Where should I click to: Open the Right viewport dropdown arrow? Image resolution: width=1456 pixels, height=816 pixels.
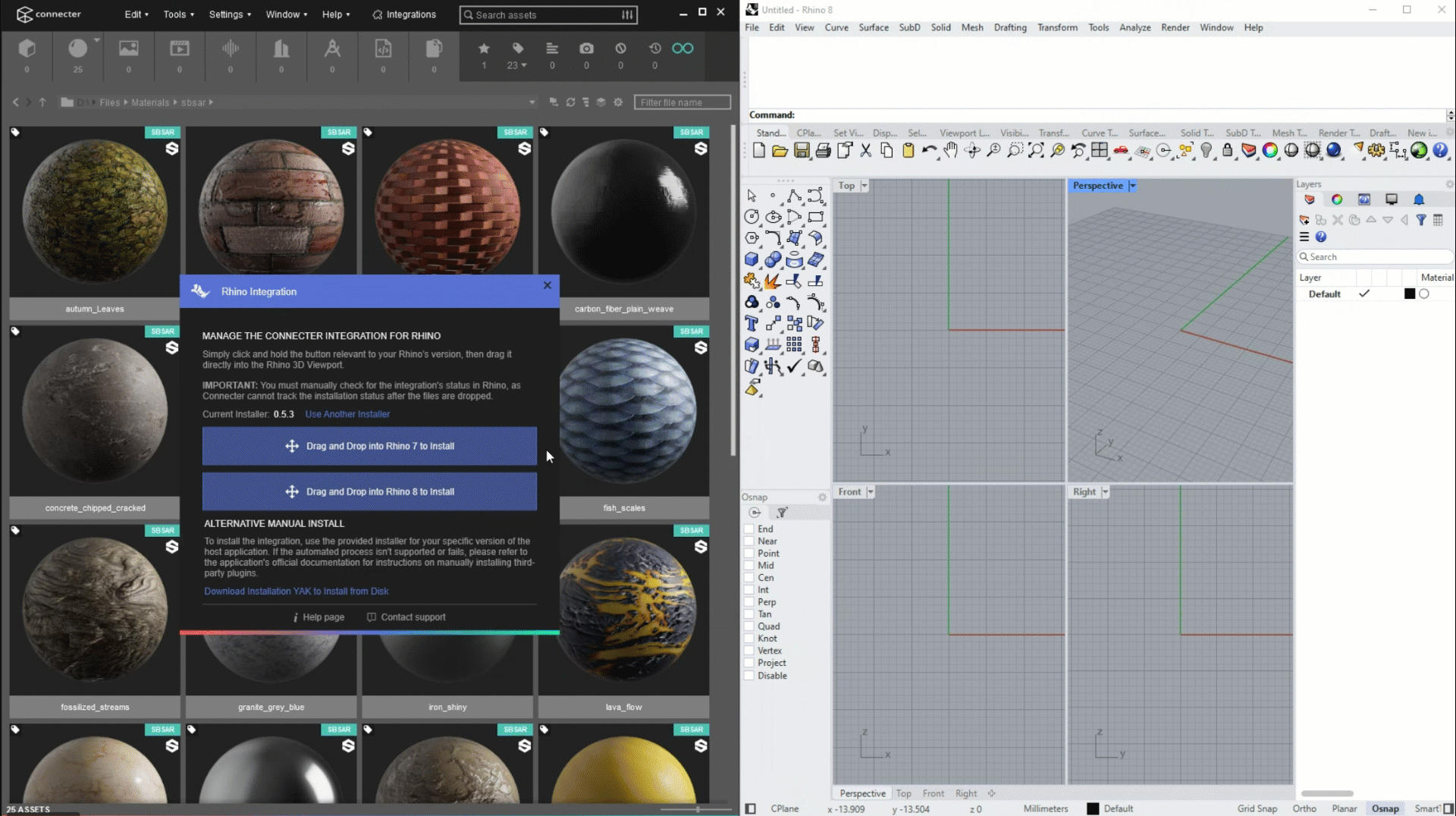point(1105,492)
